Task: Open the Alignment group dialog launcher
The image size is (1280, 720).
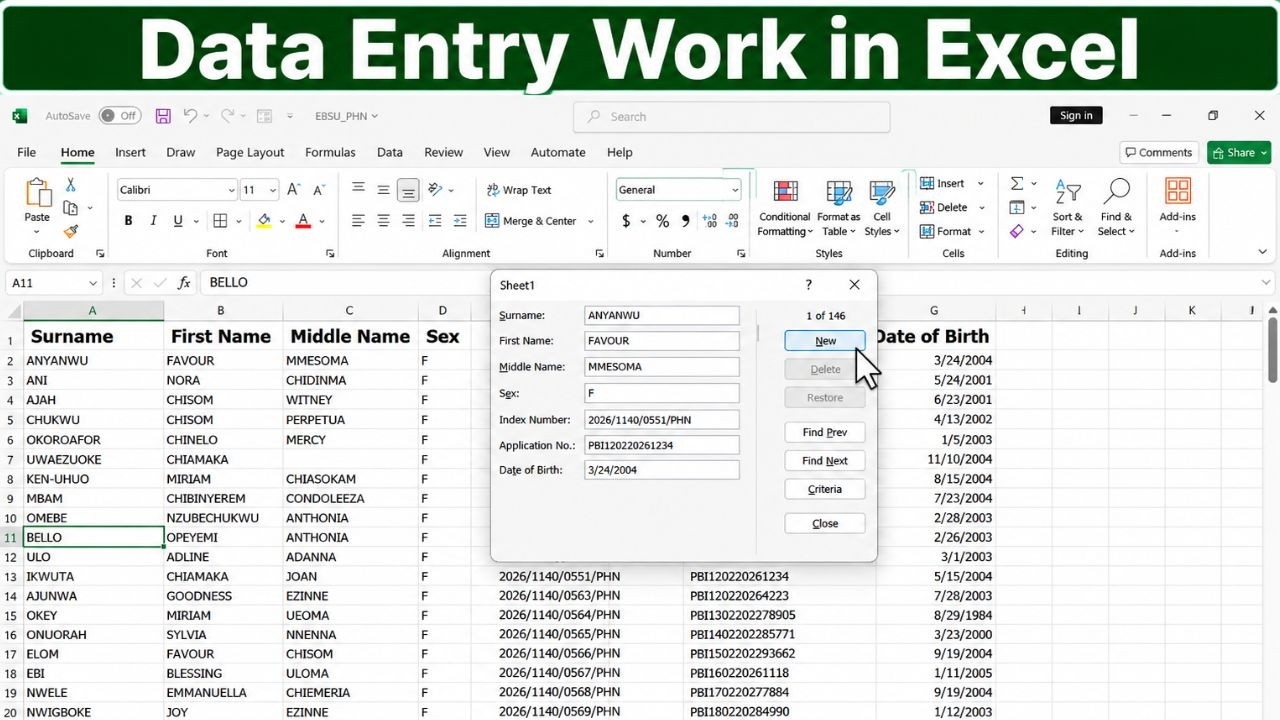Action: 600,254
